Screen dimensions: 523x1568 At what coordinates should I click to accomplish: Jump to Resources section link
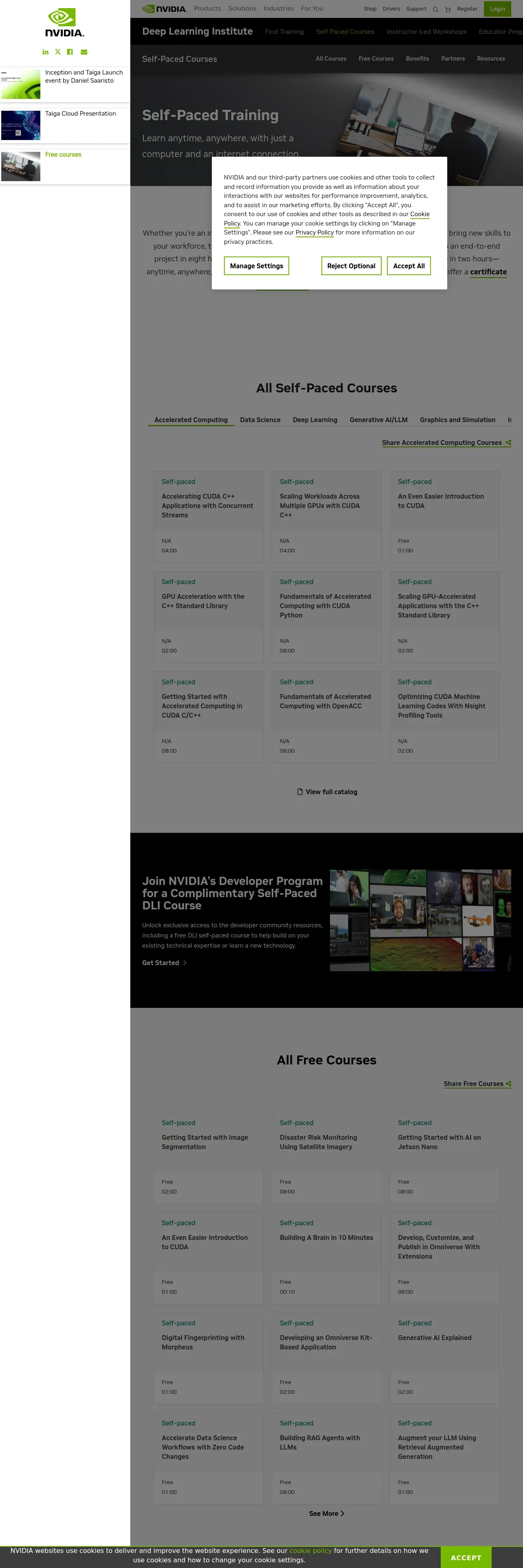click(x=491, y=59)
